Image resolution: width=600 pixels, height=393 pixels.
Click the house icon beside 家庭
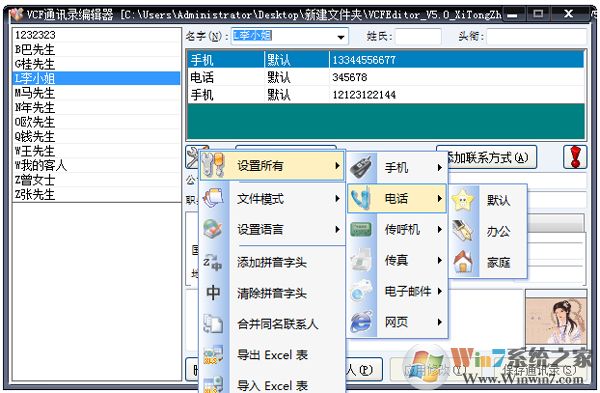click(x=463, y=262)
